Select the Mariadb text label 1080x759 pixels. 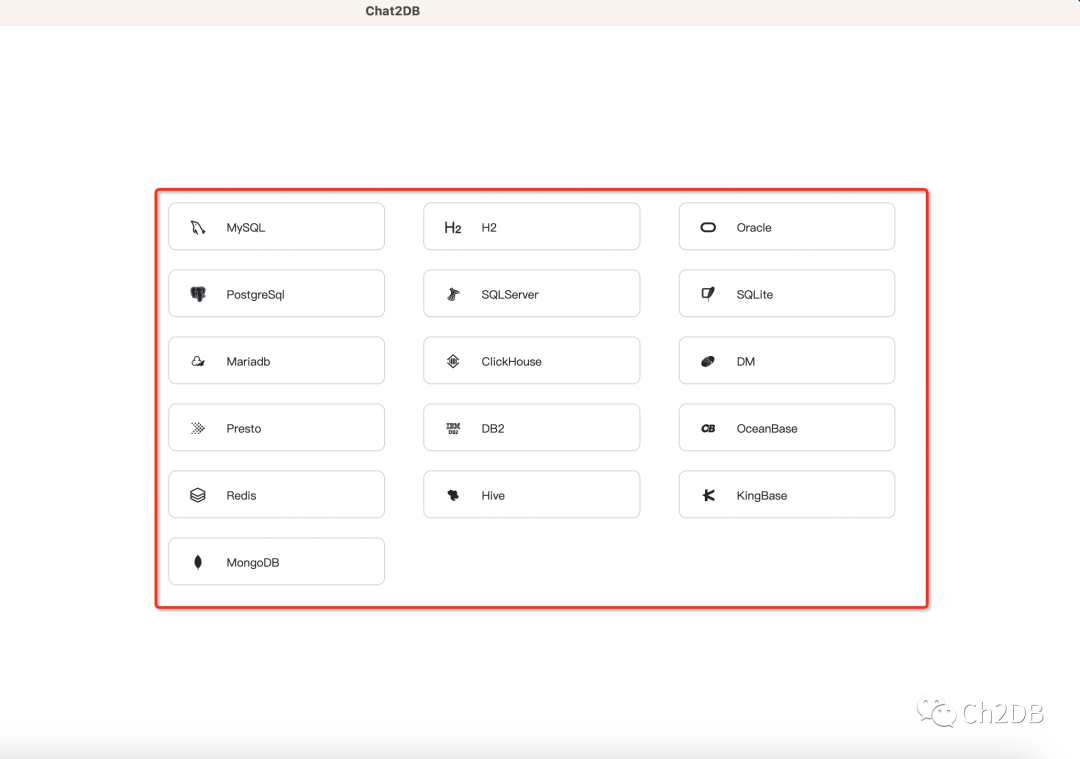248,362
